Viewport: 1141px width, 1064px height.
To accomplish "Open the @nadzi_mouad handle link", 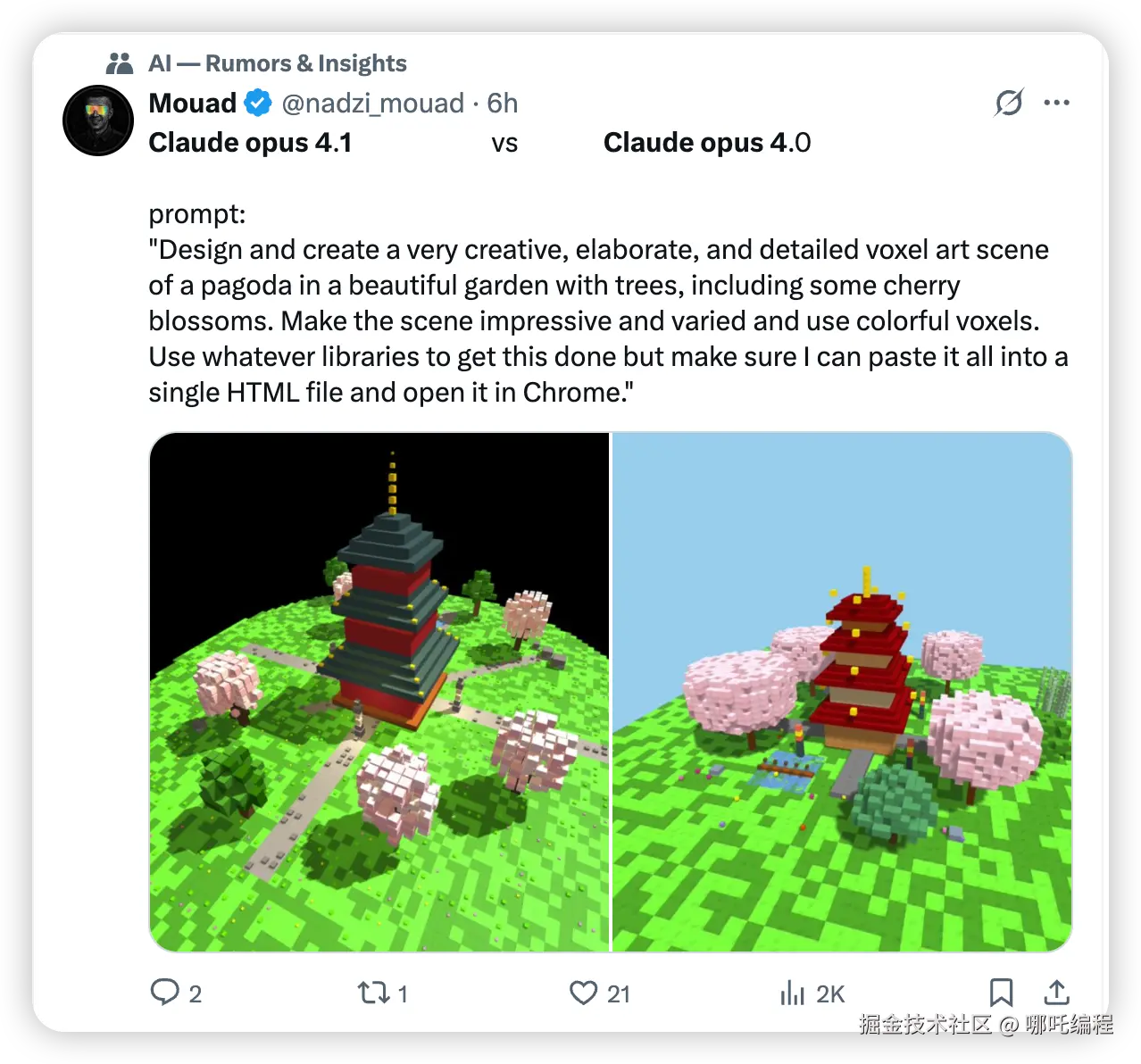I will pyautogui.click(x=373, y=104).
